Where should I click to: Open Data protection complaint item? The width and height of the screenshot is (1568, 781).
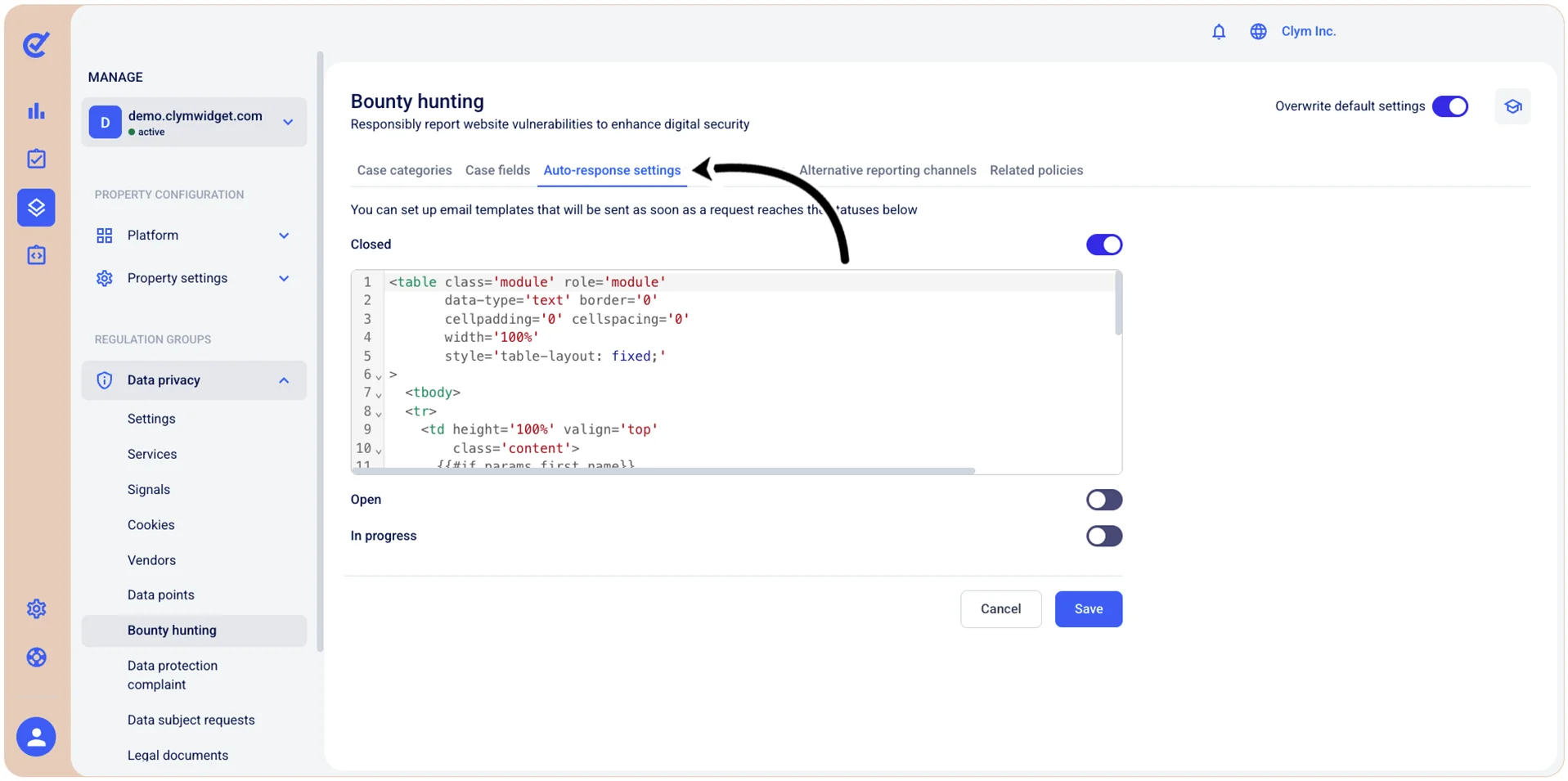[x=173, y=676]
